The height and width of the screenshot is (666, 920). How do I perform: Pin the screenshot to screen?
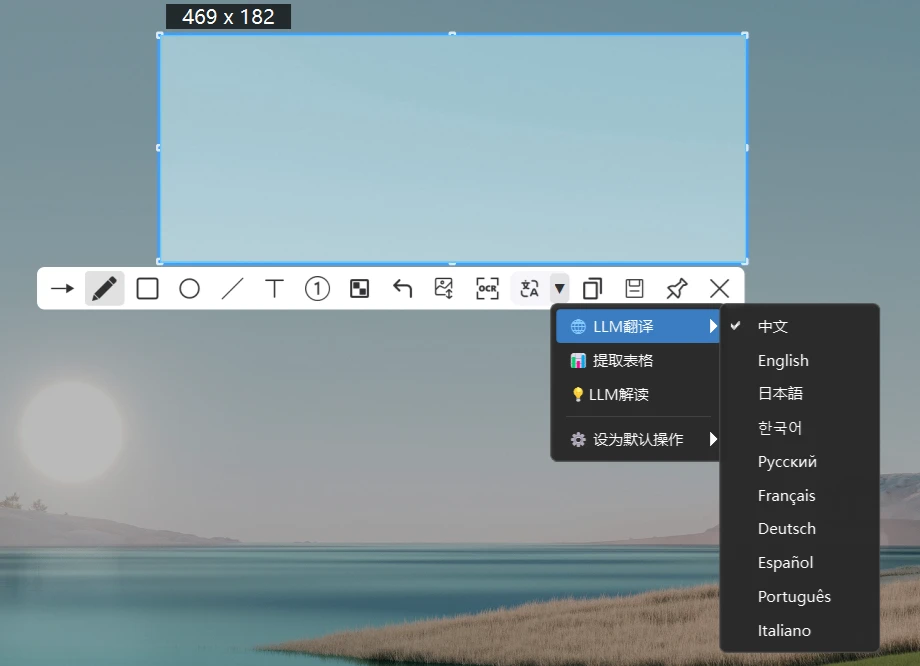click(676, 288)
